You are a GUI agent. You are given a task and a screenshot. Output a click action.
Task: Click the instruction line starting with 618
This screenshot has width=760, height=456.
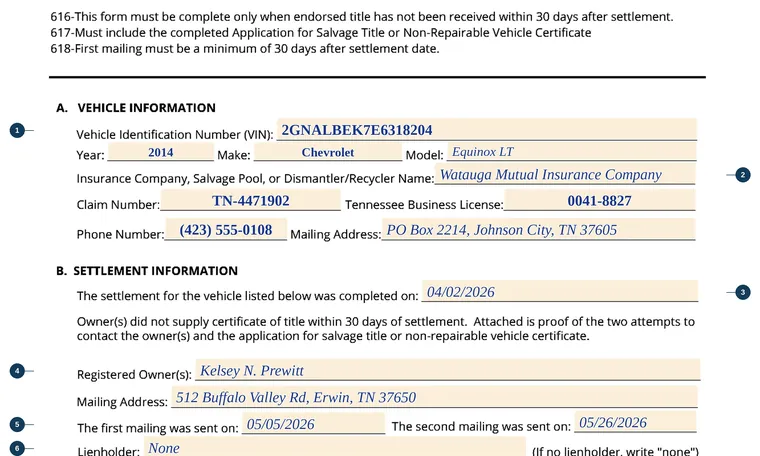click(x=245, y=49)
